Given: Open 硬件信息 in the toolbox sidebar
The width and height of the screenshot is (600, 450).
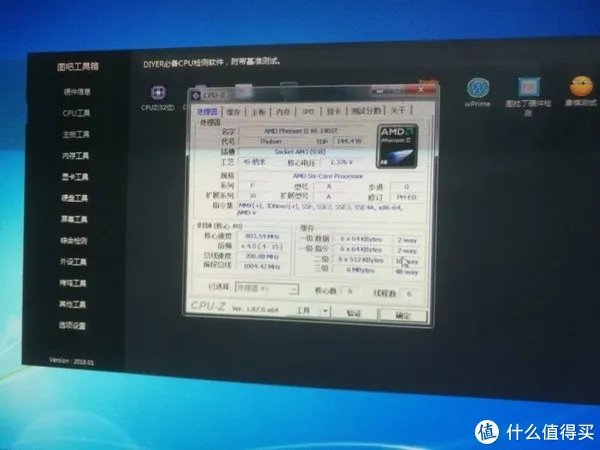Looking at the screenshot, I should [77, 92].
